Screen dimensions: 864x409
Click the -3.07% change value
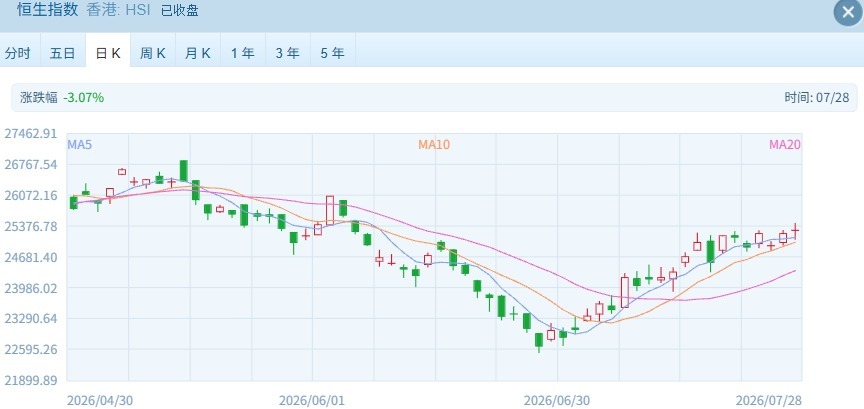click(84, 98)
